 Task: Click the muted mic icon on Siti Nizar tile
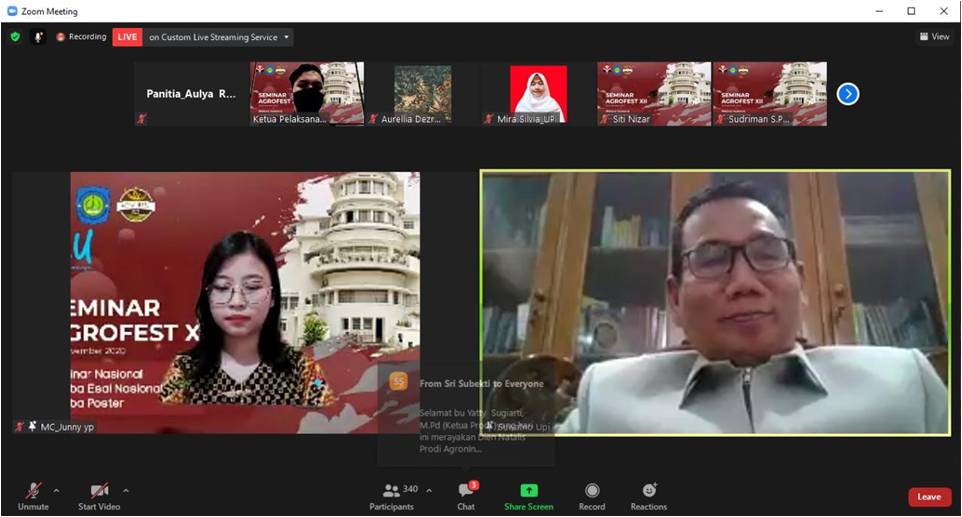[605, 119]
